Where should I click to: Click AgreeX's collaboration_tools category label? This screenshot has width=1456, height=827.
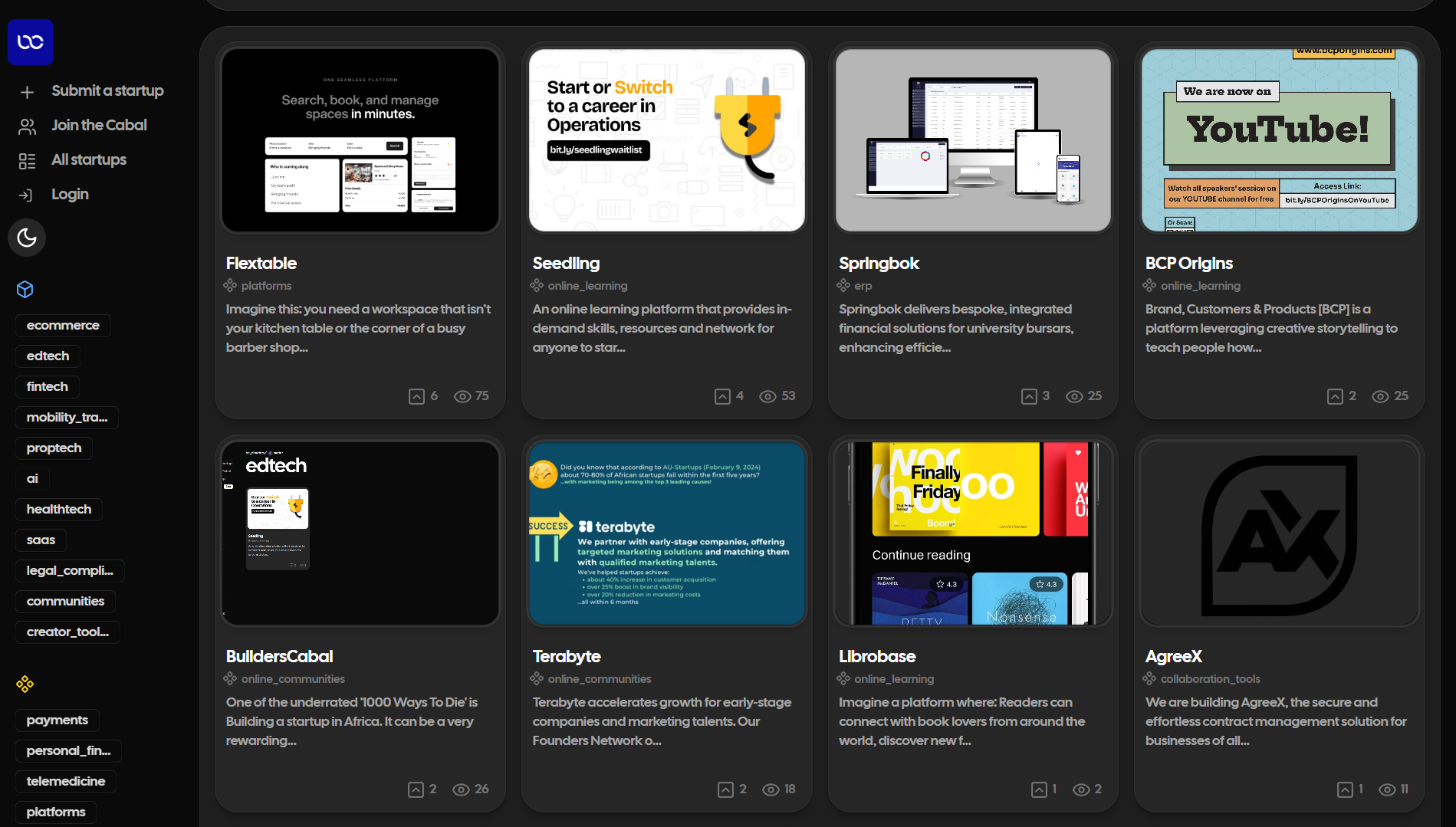[x=1211, y=679]
